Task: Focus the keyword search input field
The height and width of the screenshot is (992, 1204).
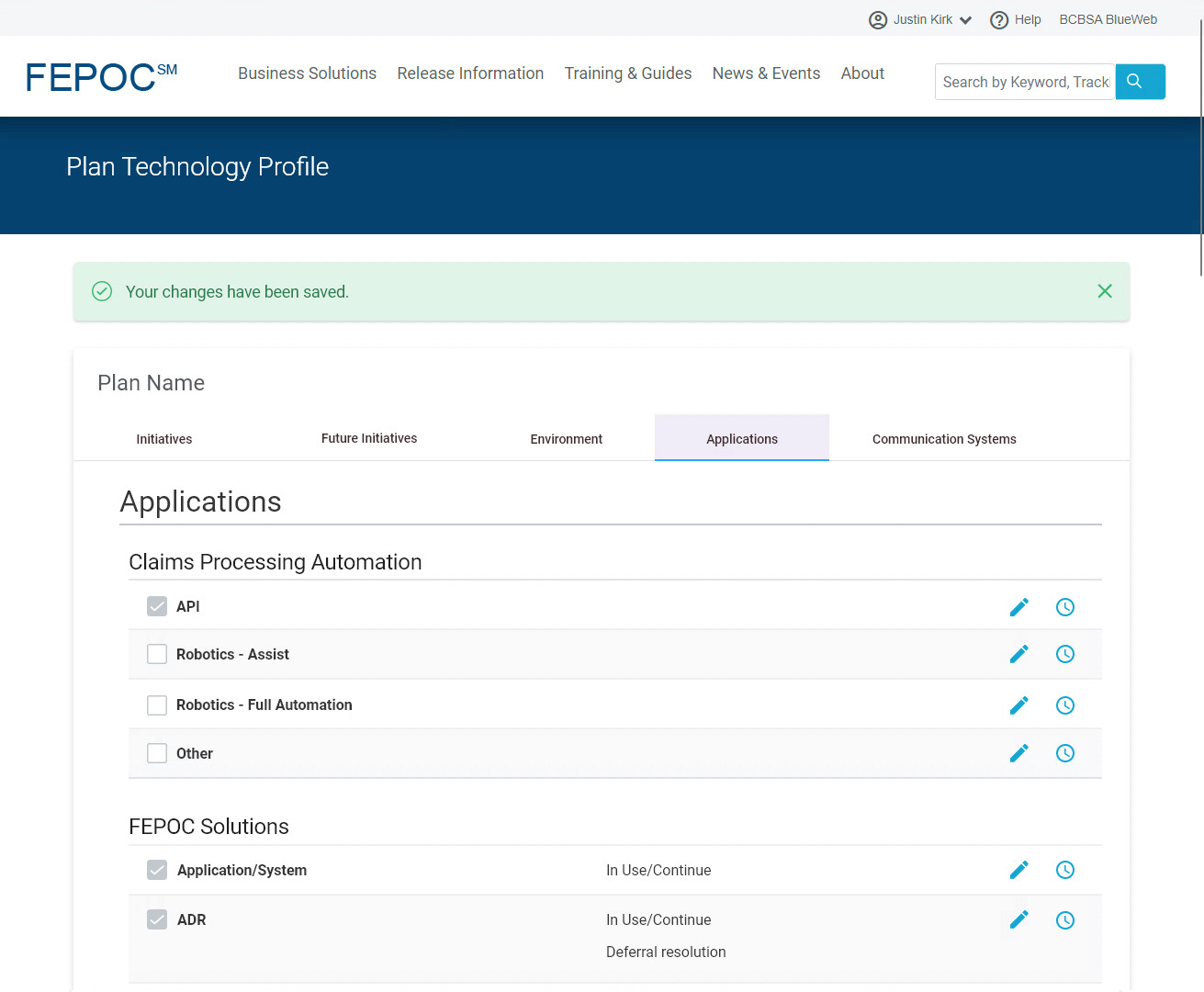Action: point(1025,82)
